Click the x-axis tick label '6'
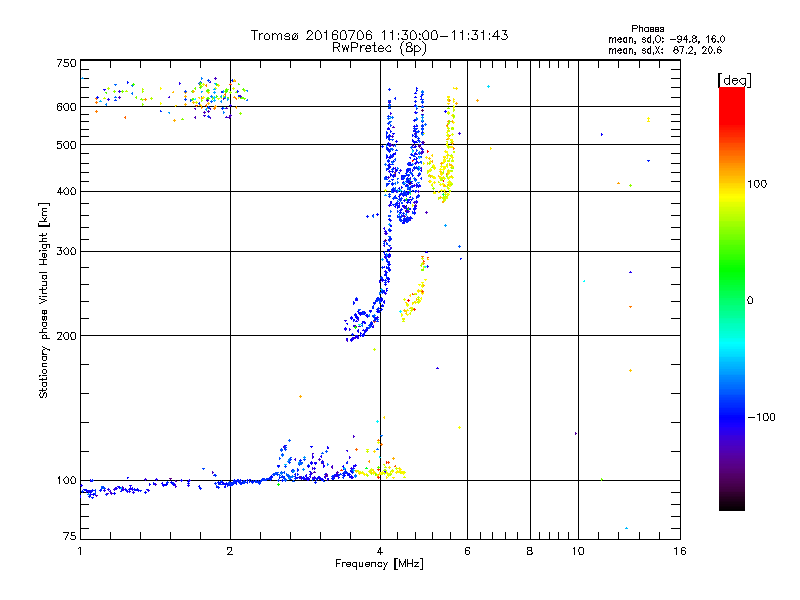800x600 pixels. pos(467,551)
